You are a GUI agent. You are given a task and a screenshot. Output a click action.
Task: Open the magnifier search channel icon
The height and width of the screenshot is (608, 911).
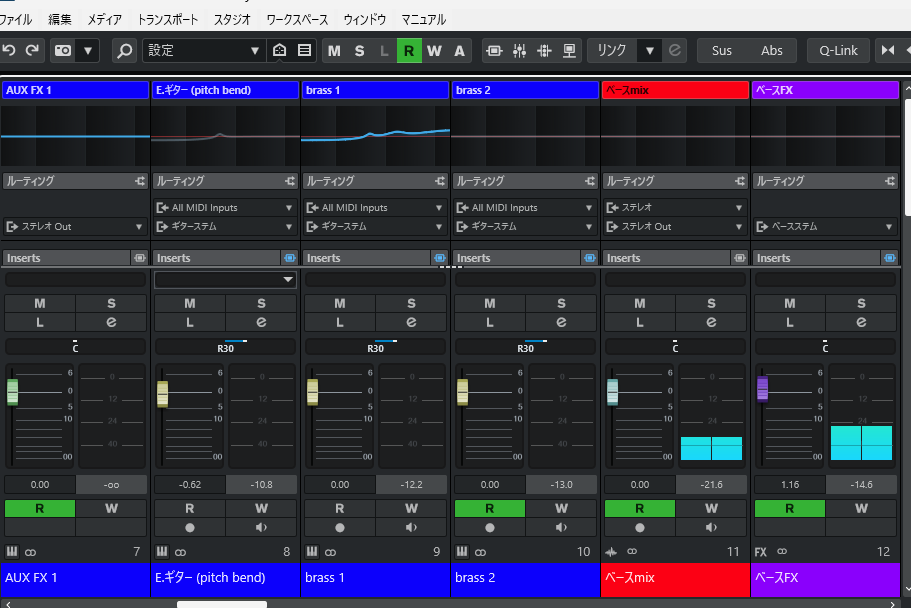coord(124,51)
